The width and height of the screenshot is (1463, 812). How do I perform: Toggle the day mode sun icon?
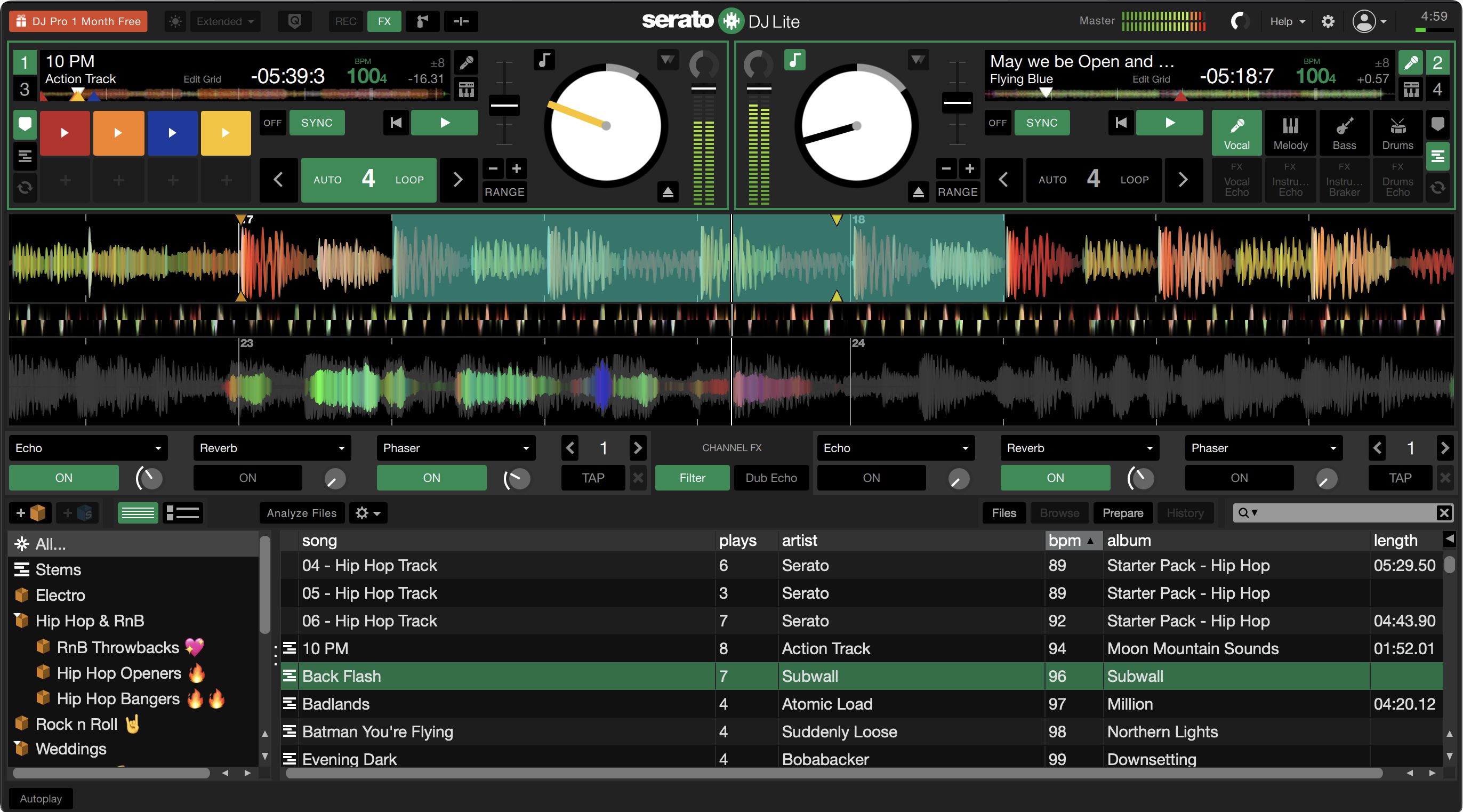175,21
